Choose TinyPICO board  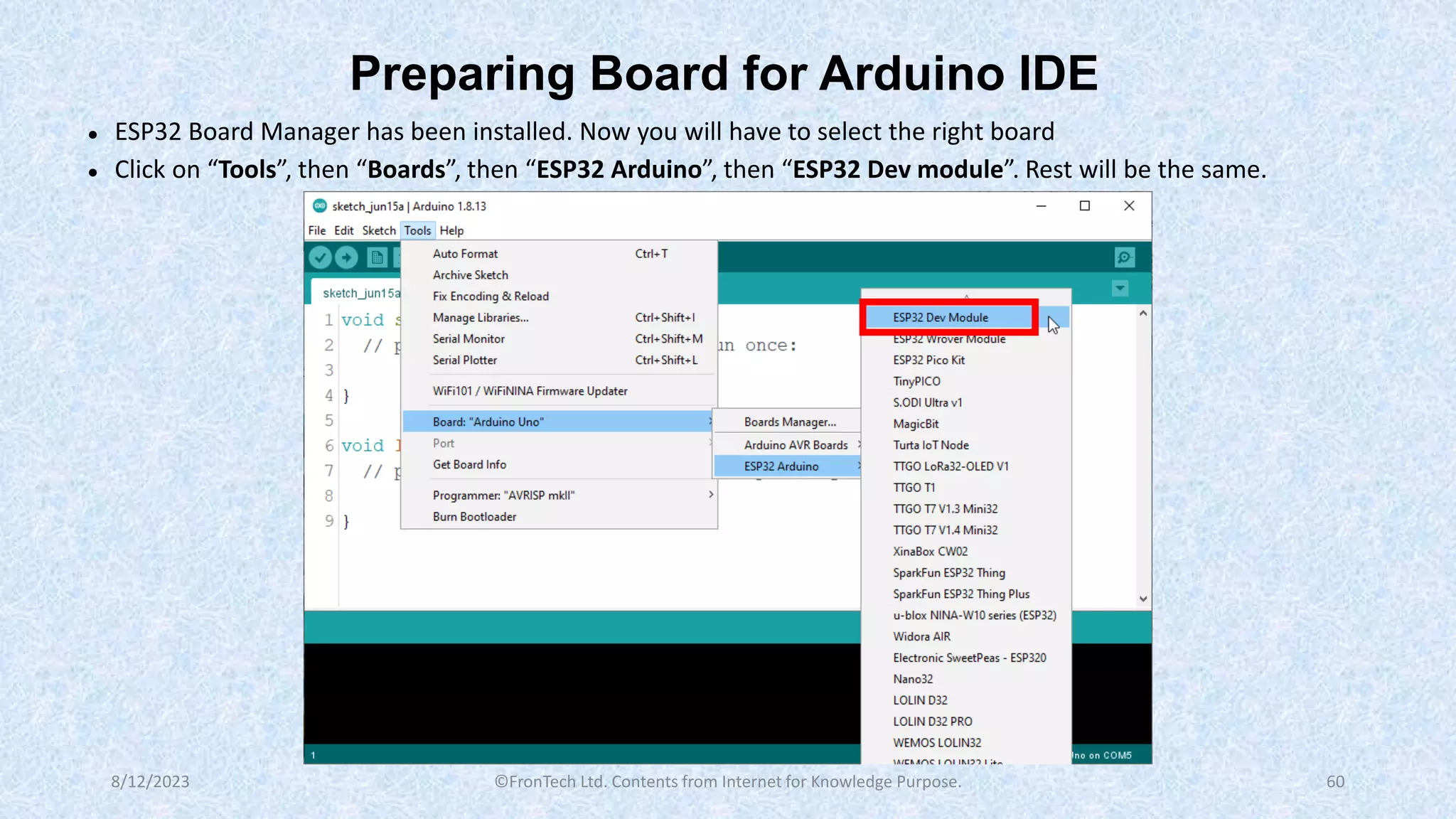[966, 382]
